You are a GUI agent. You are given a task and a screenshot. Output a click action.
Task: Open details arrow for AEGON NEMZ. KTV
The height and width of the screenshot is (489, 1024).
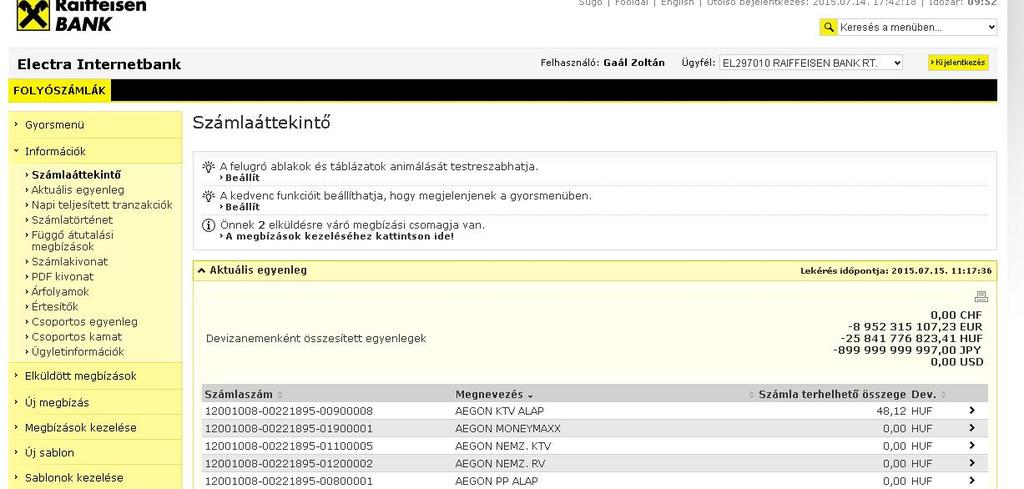tap(972, 446)
